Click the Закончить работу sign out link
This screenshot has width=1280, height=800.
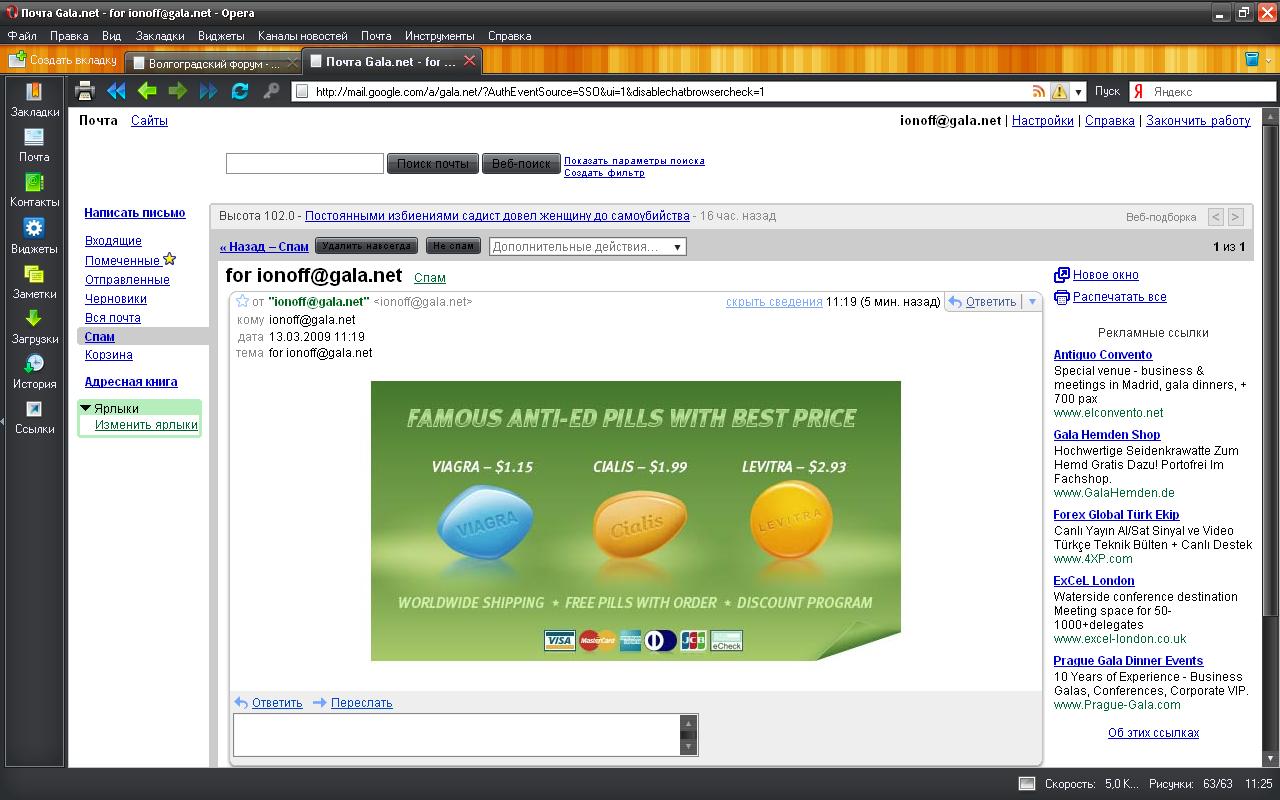coord(1198,121)
